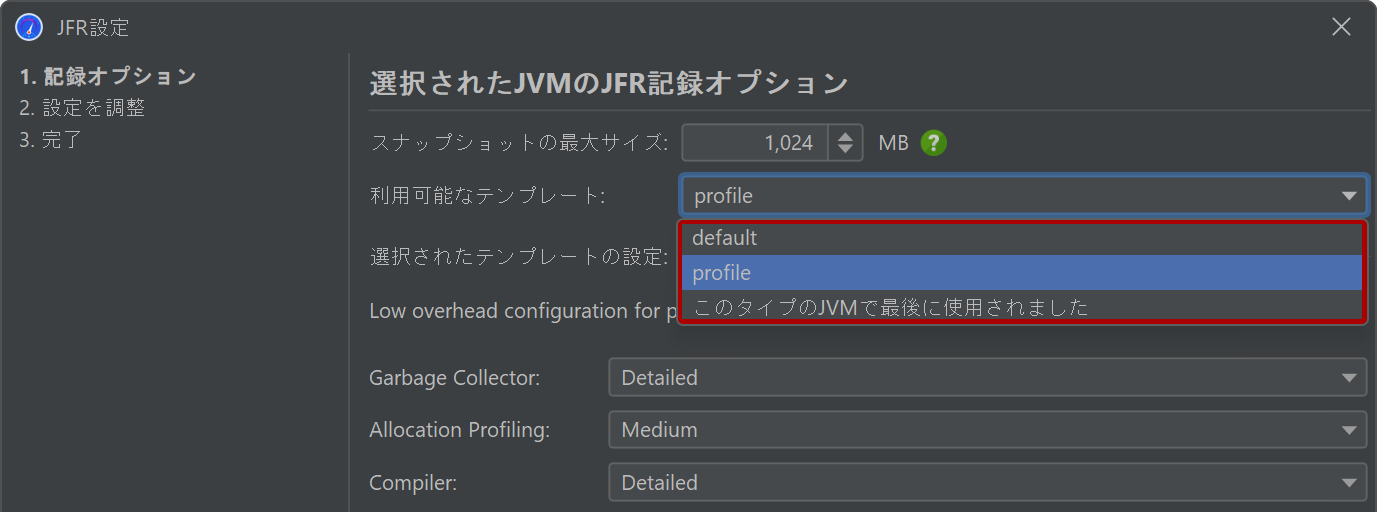This screenshot has height=512, width=1377.
Task: Click the snapshot size field showing 1,024
Action: coord(756,143)
